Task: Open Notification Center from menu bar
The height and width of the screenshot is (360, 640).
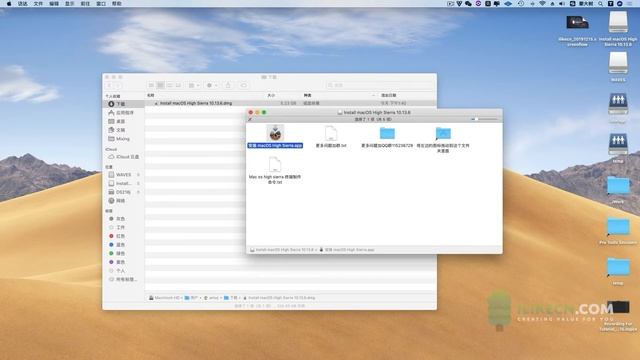Action: click(630, 4)
